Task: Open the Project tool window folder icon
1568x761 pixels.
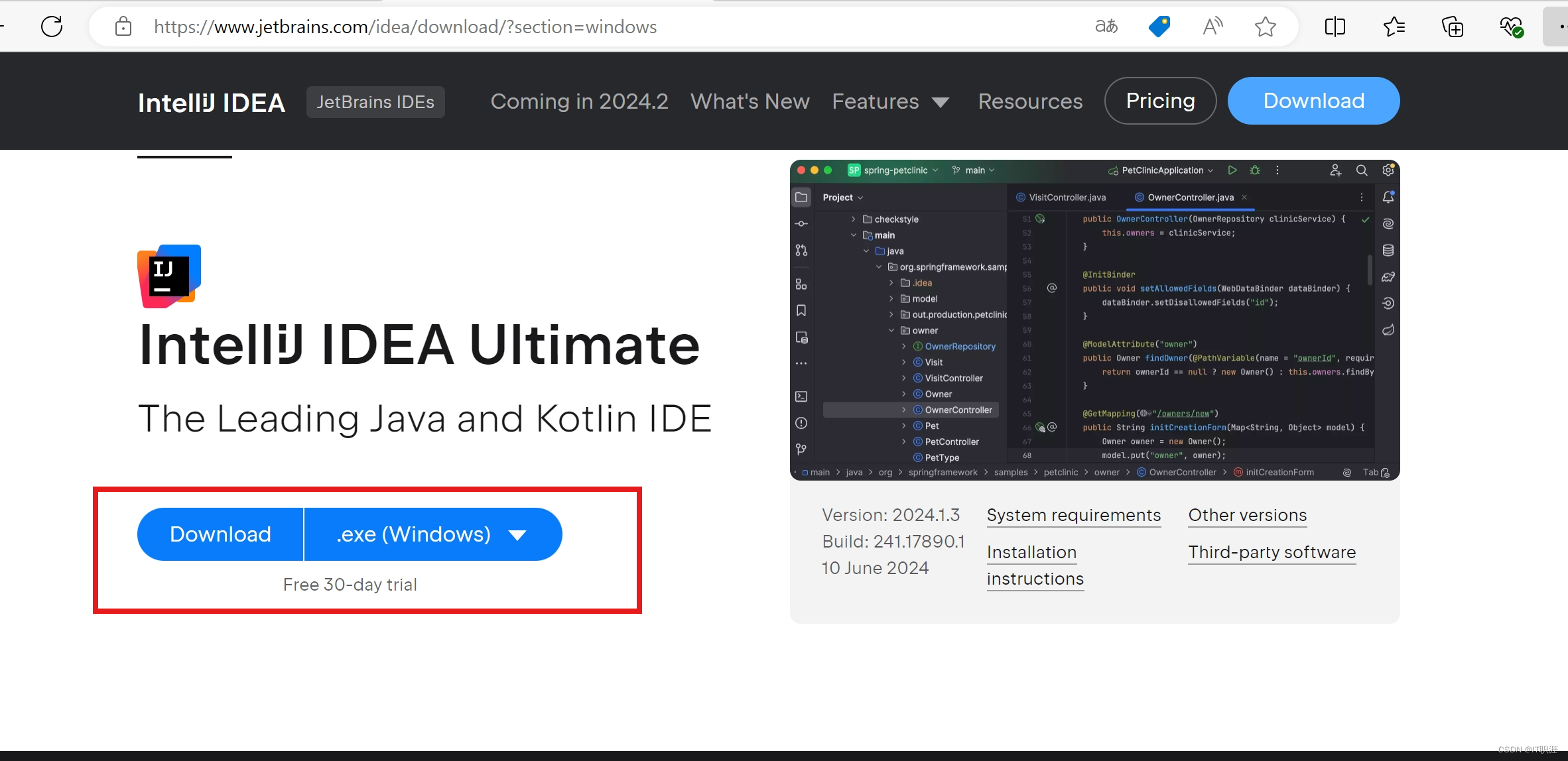Action: pos(801,197)
